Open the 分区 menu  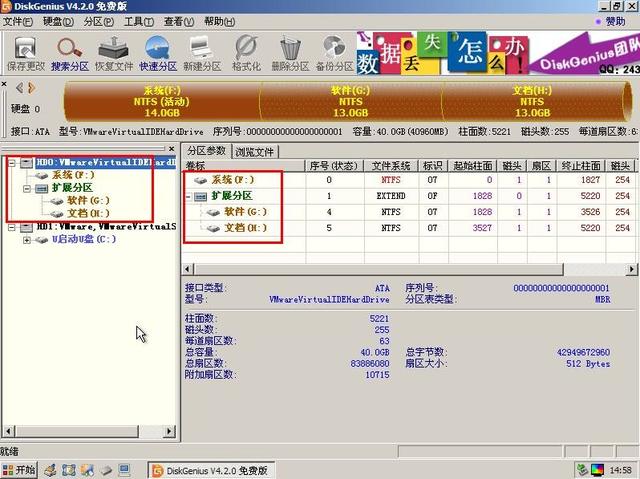(98, 22)
